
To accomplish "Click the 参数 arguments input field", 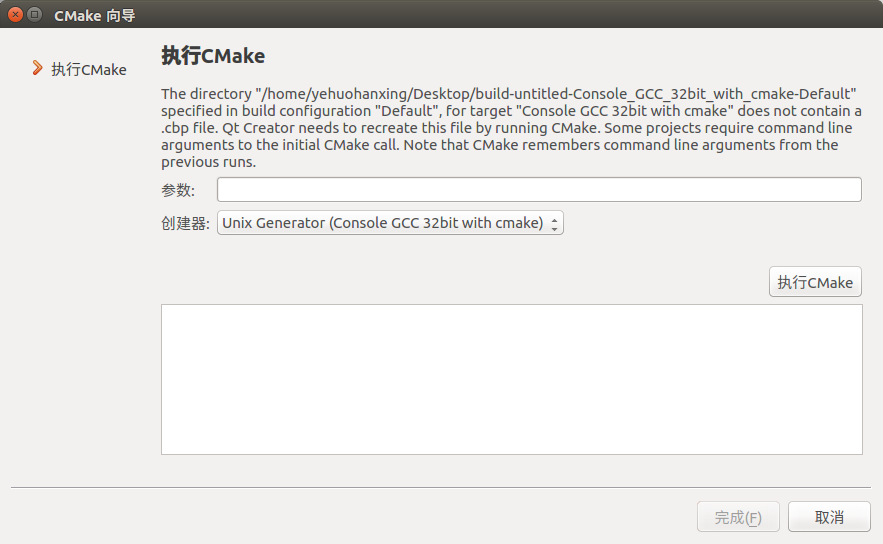I will click(539, 190).
